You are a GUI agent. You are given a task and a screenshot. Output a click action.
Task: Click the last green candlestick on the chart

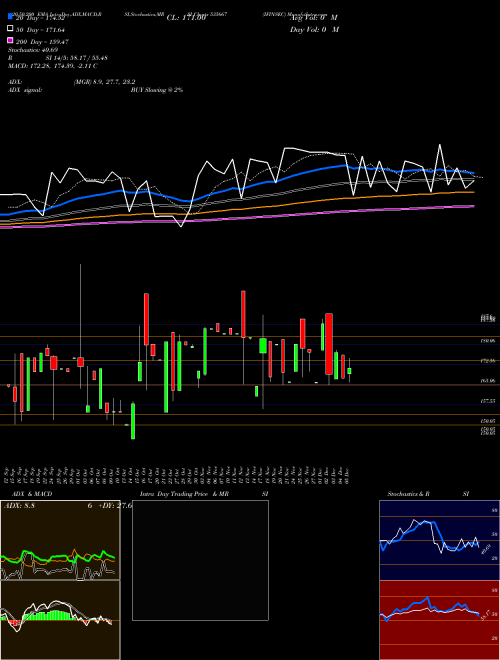pos(349,371)
